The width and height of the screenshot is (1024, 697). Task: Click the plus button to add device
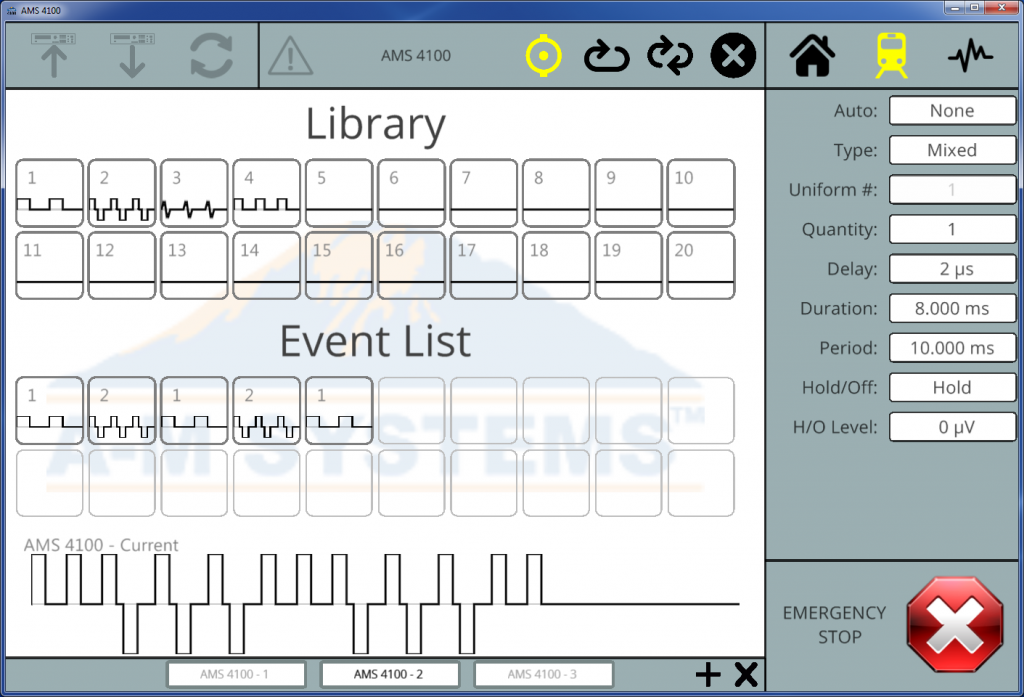[x=708, y=675]
